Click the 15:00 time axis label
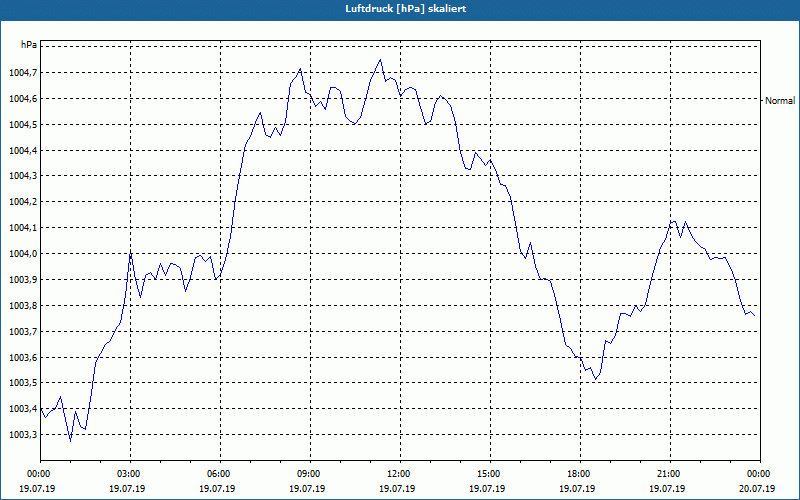Image resolution: width=800 pixels, height=500 pixels. 488,474
